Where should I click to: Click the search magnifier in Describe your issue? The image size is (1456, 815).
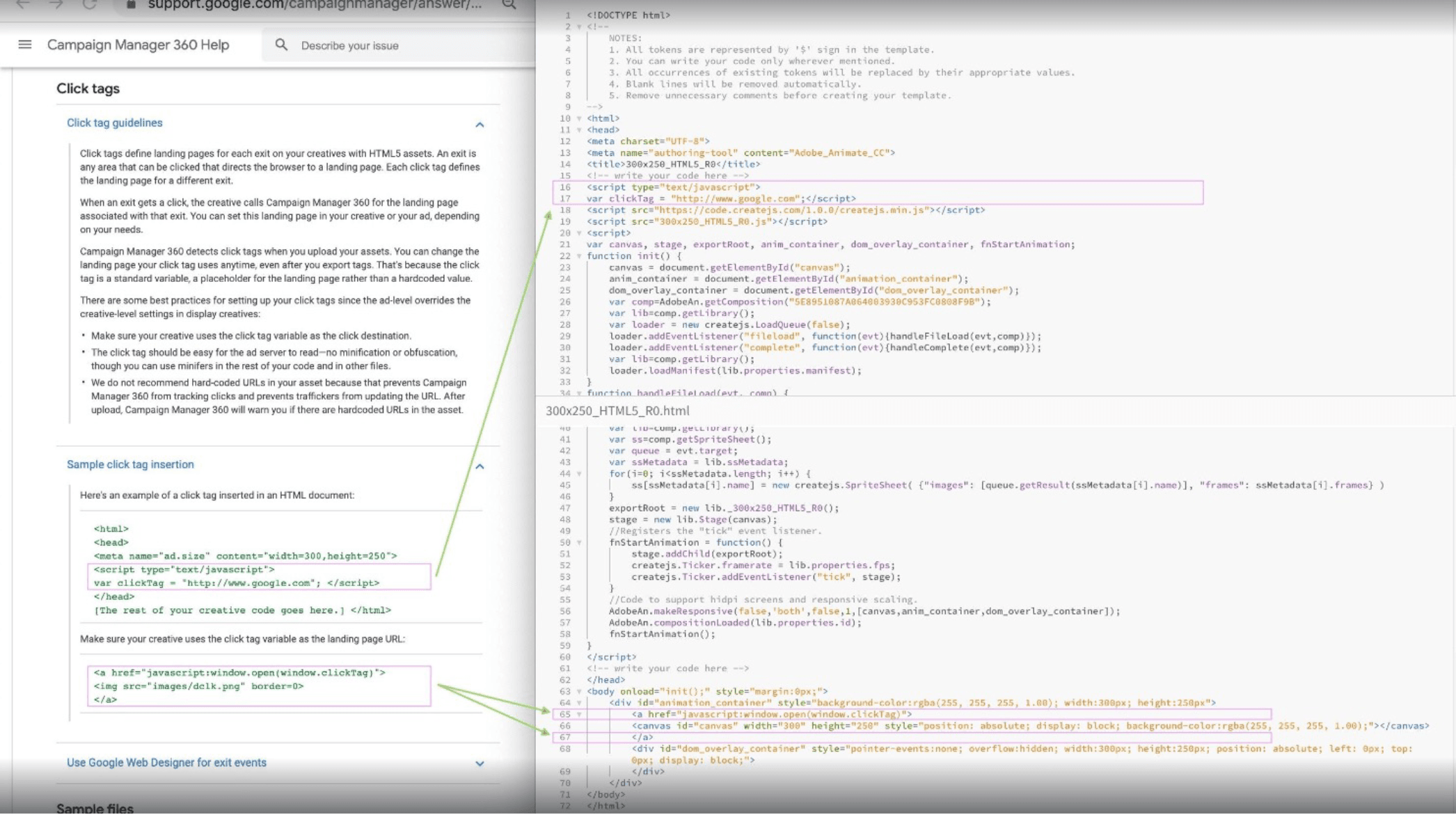coord(281,45)
